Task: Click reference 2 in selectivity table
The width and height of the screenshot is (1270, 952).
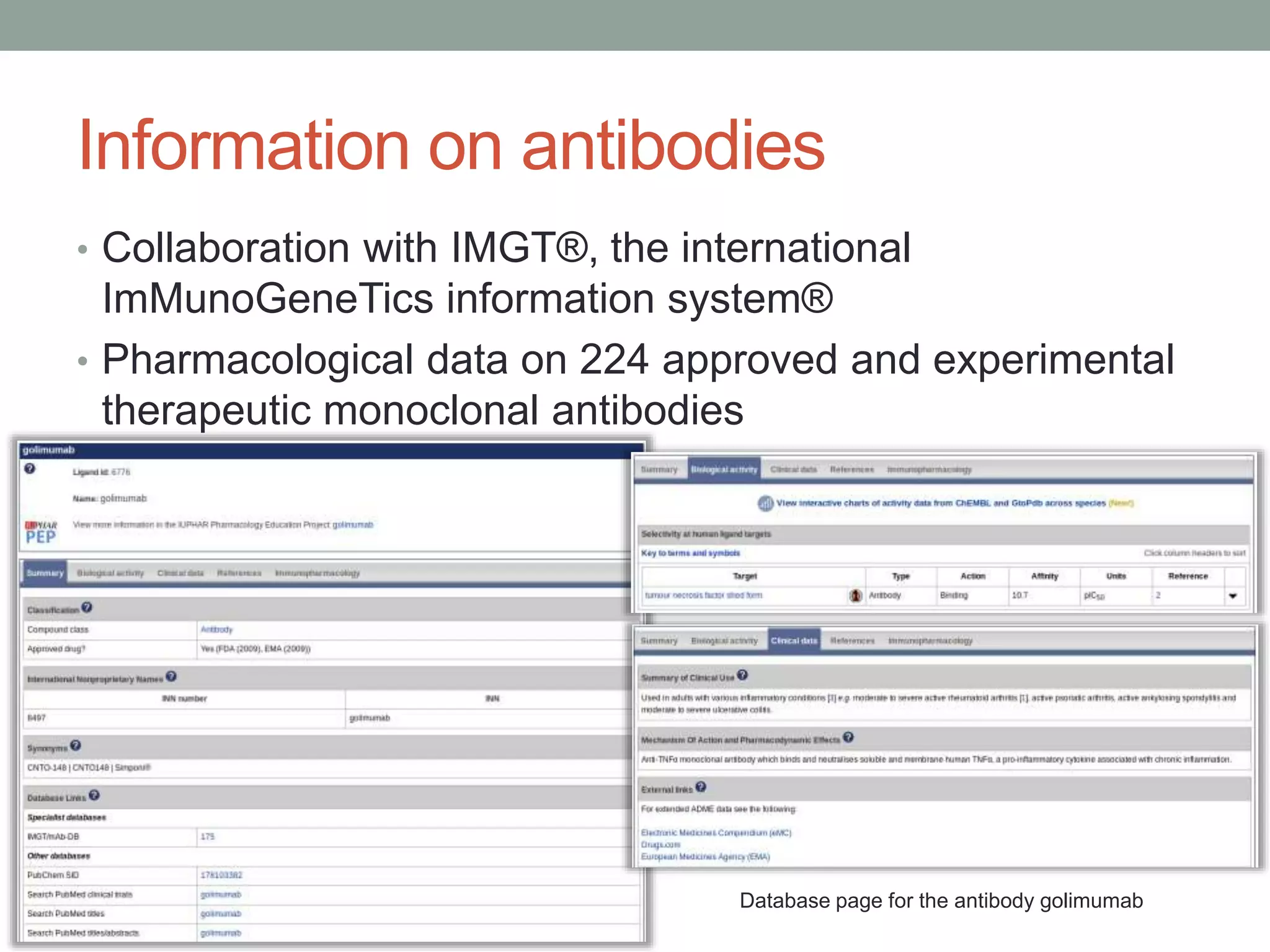Action: [x=1158, y=595]
